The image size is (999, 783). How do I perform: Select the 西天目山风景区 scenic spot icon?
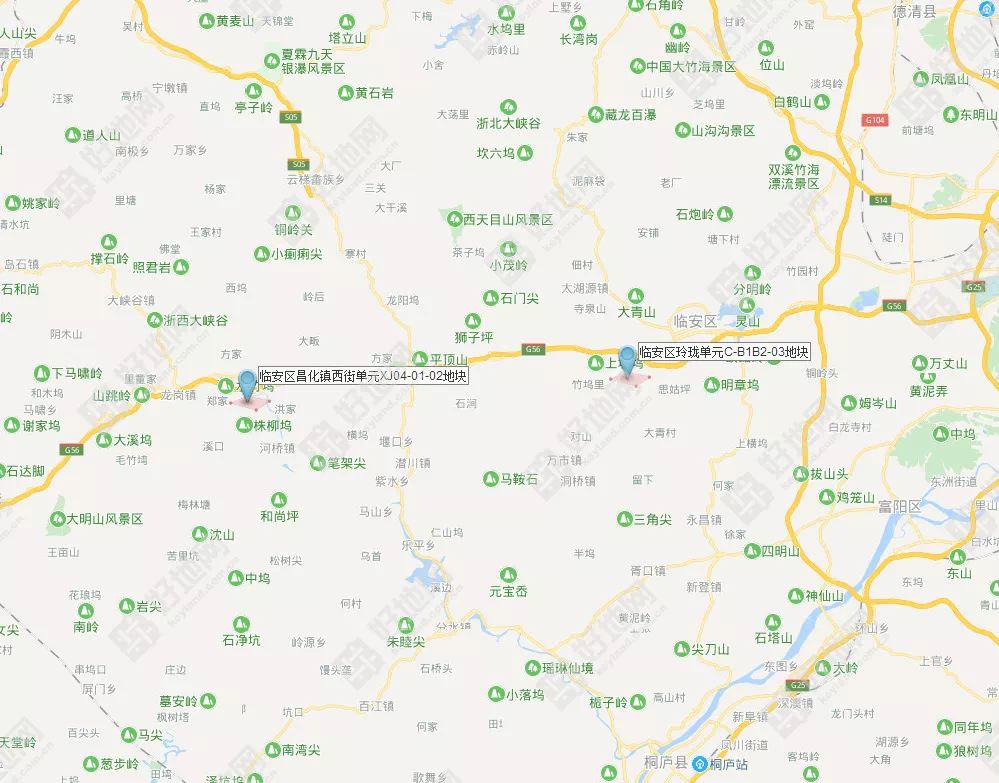pyautogui.click(x=454, y=220)
